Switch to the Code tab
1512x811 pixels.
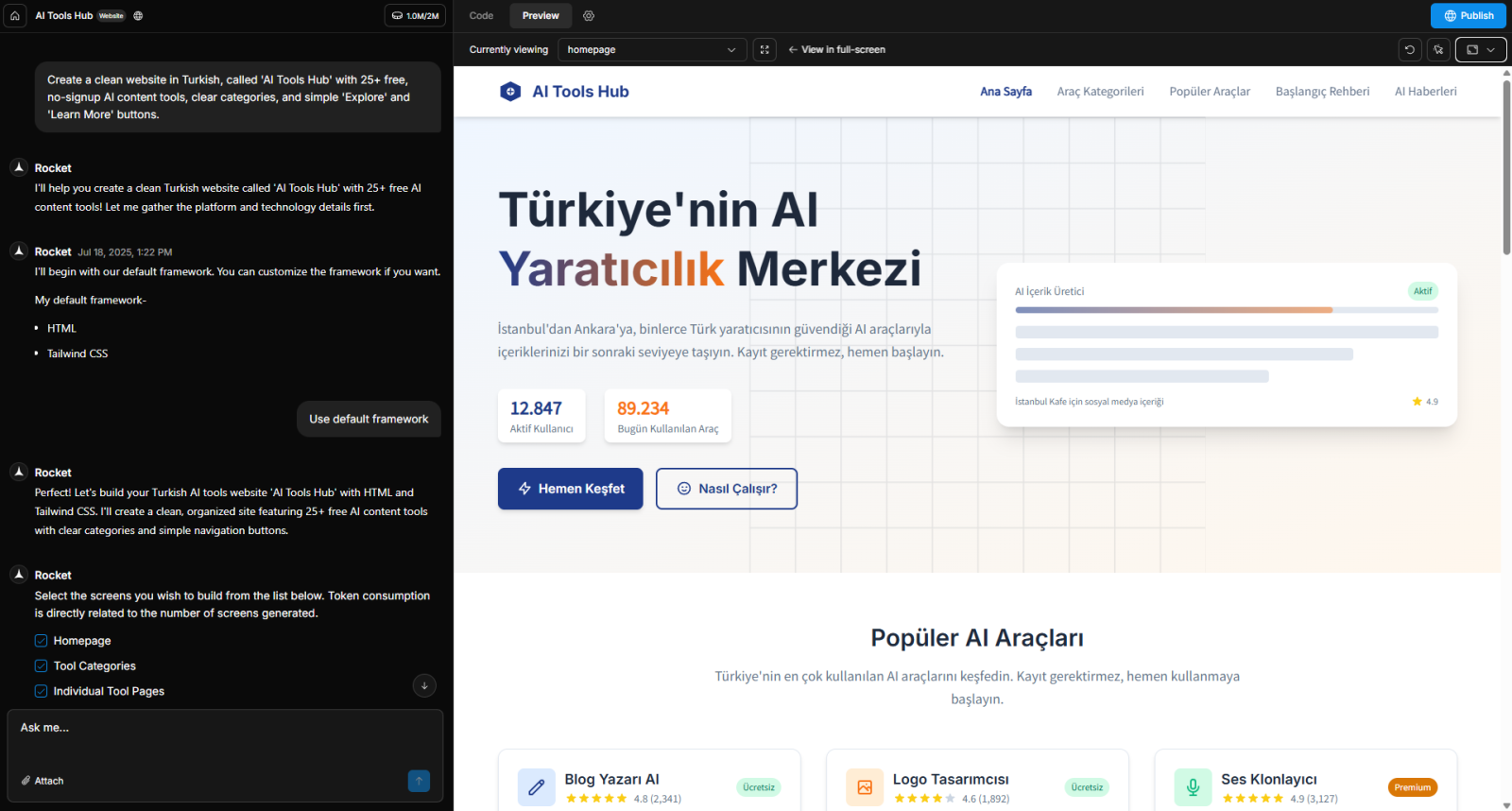click(481, 16)
